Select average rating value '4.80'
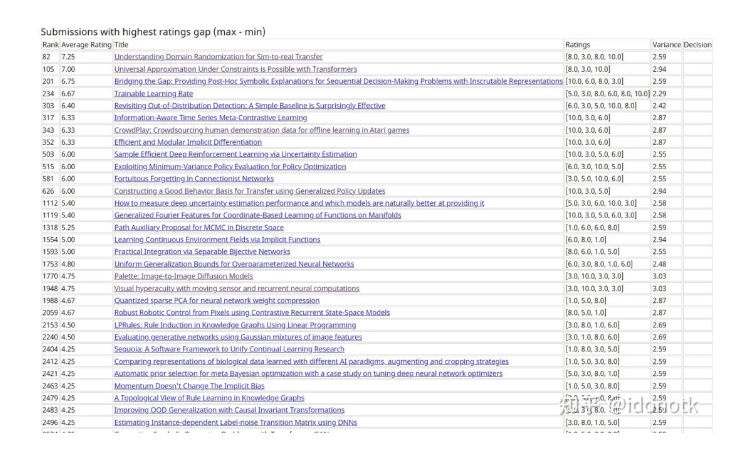The width and height of the screenshot is (736, 452). pyautogui.click(x=68, y=264)
